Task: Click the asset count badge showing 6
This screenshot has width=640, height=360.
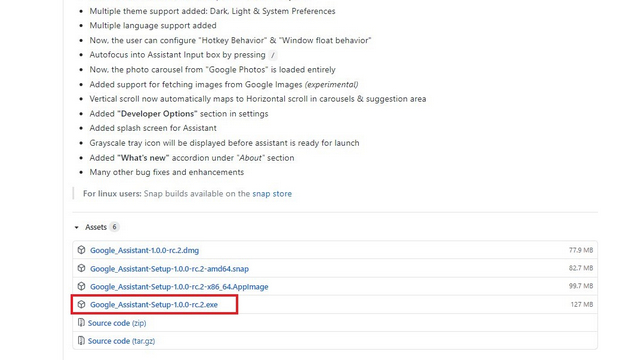Action: [114, 227]
